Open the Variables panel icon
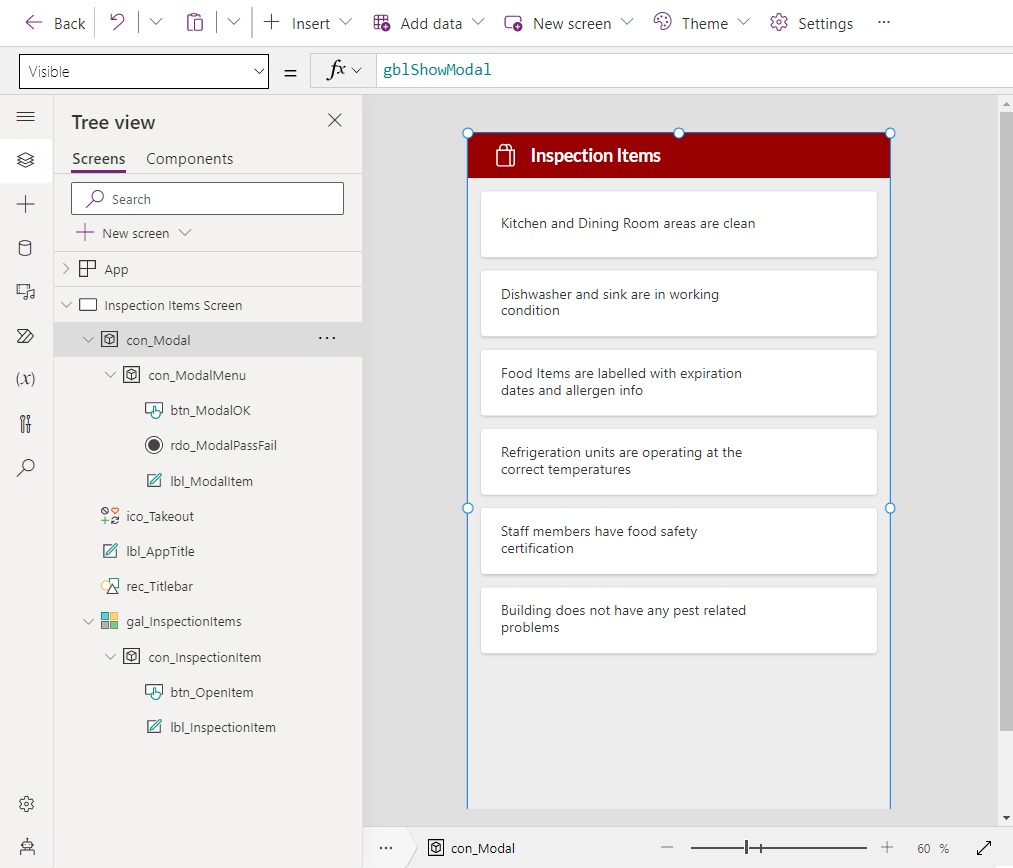This screenshot has width=1013, height=868. pyautogui.click(x=26, y=379)
